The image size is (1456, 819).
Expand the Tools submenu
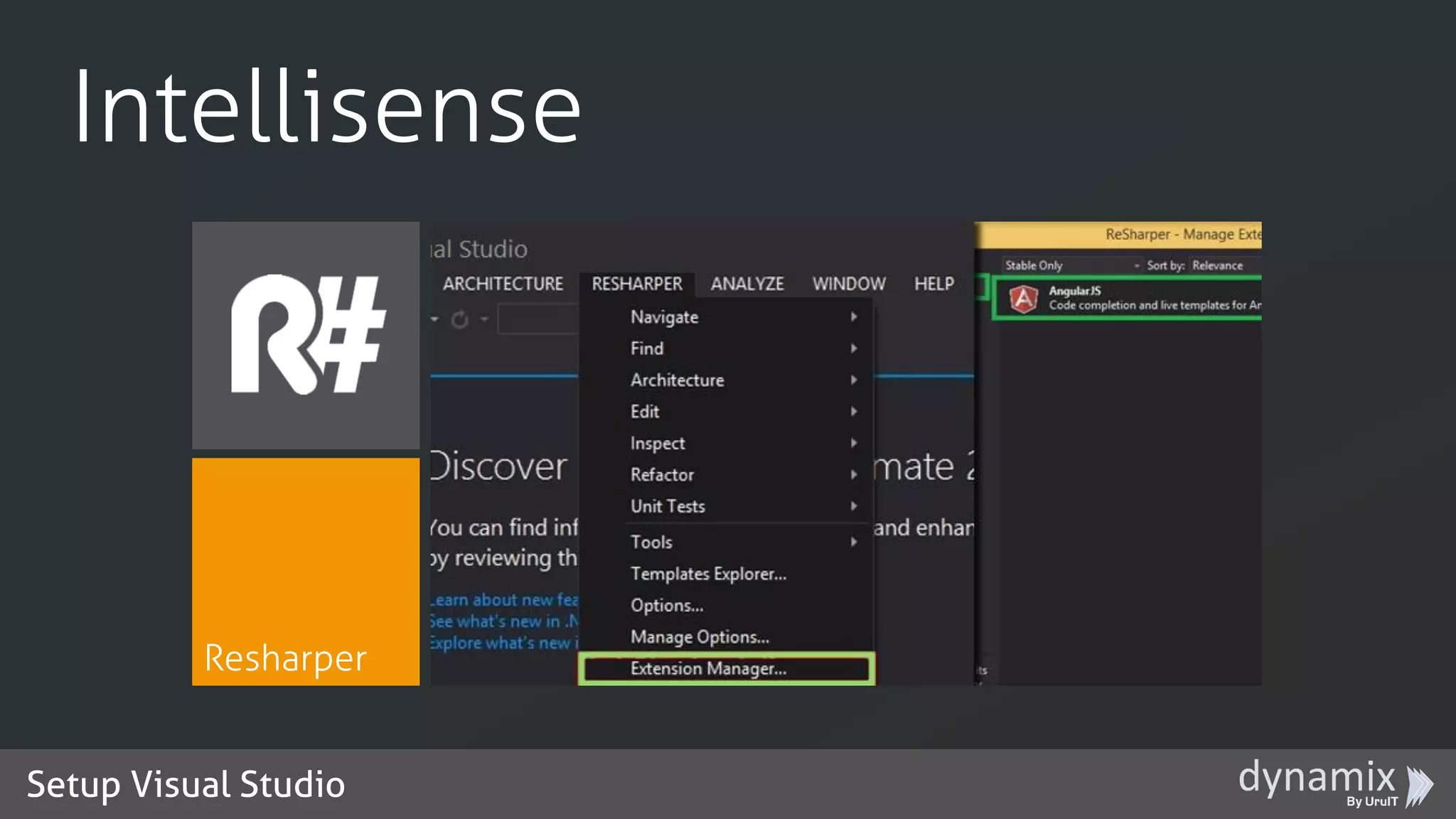[727, 542]
